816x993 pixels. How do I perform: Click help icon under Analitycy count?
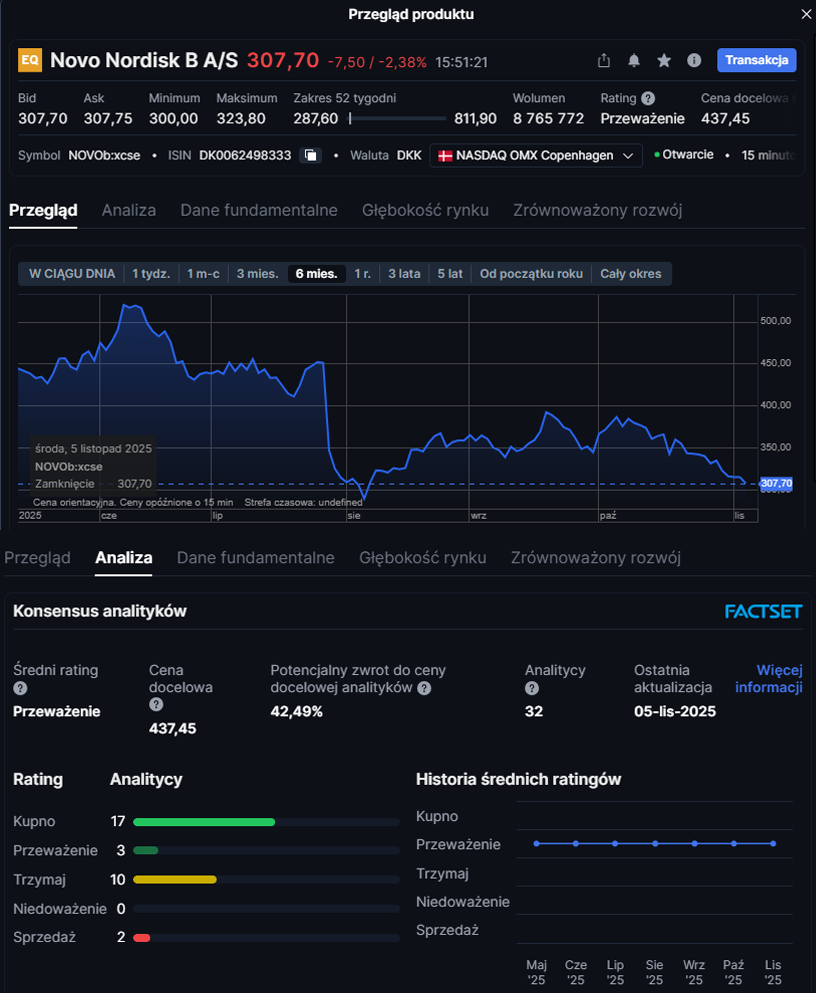[x=532, y=689]
